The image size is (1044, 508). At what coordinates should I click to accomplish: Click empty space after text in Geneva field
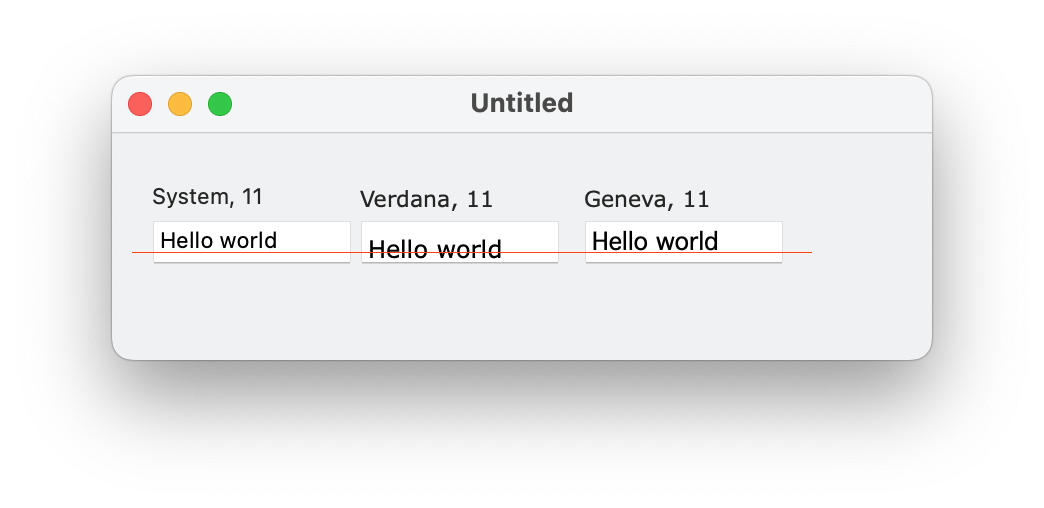750,241
